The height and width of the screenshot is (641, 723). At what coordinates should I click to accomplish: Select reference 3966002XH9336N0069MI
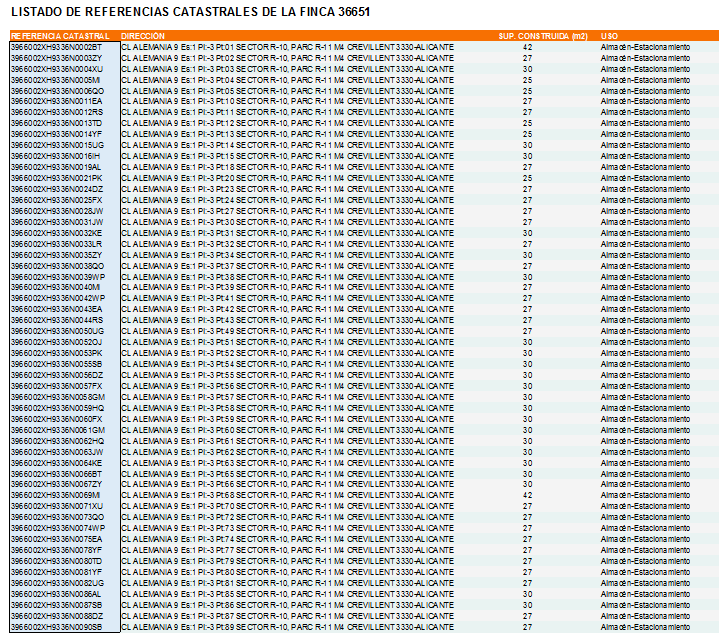pyautogui.click(x=55, y=495)
